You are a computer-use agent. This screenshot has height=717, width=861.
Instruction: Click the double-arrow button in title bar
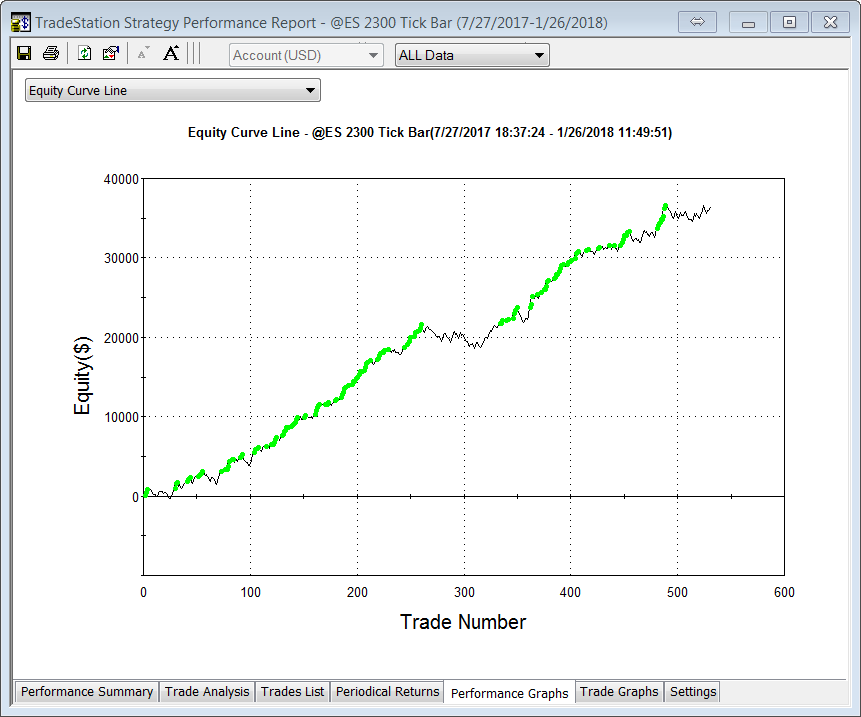[698, 22]
